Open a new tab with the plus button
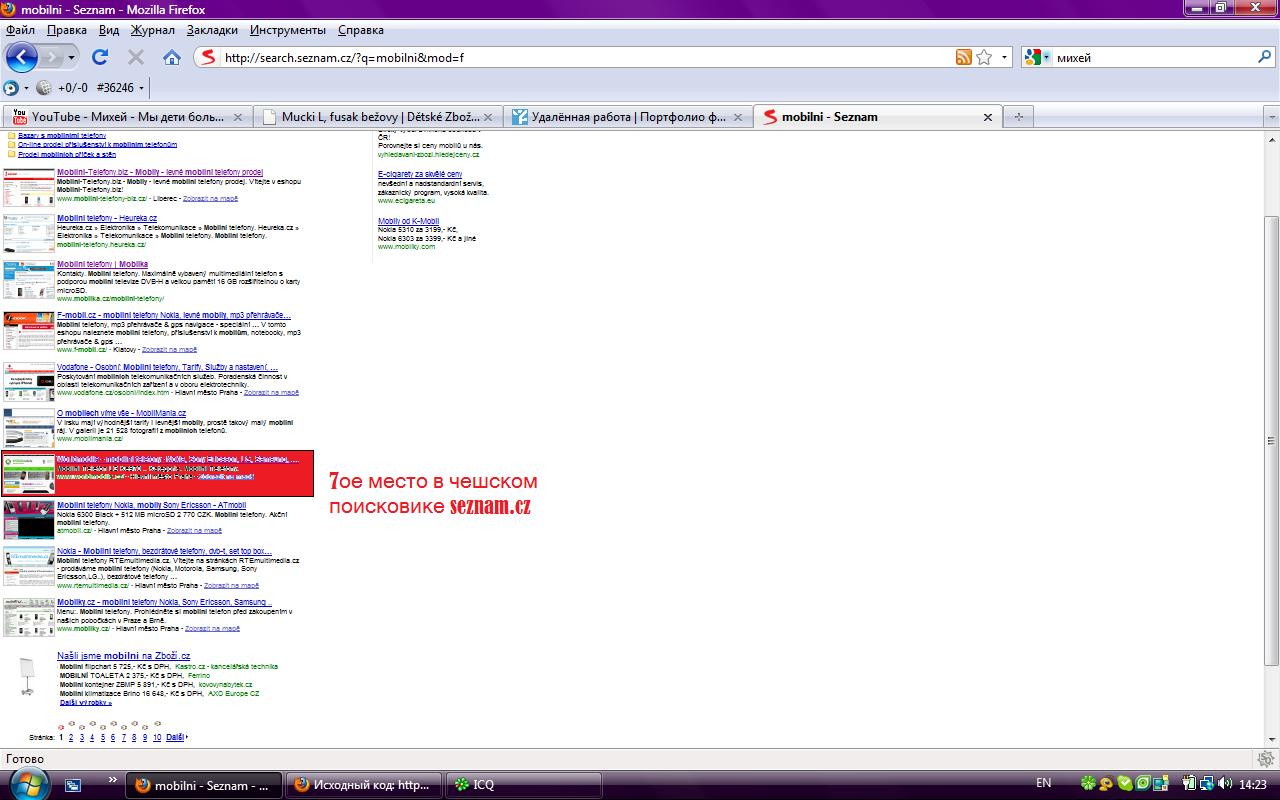 [x=1018, y=117]
